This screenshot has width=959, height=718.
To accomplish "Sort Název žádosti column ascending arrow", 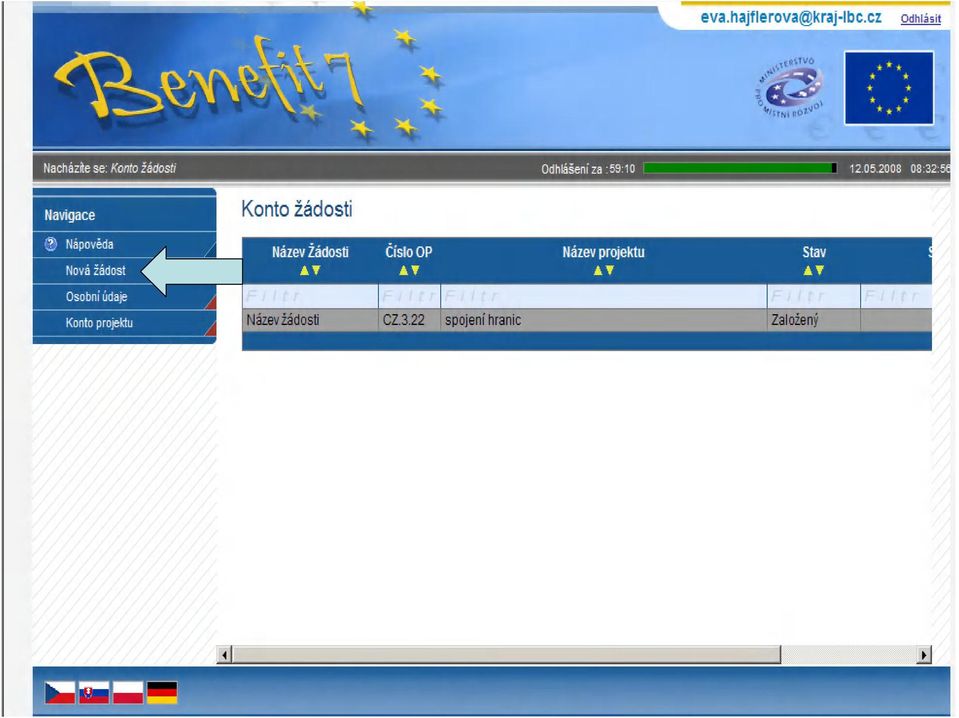I will point(304,270).
